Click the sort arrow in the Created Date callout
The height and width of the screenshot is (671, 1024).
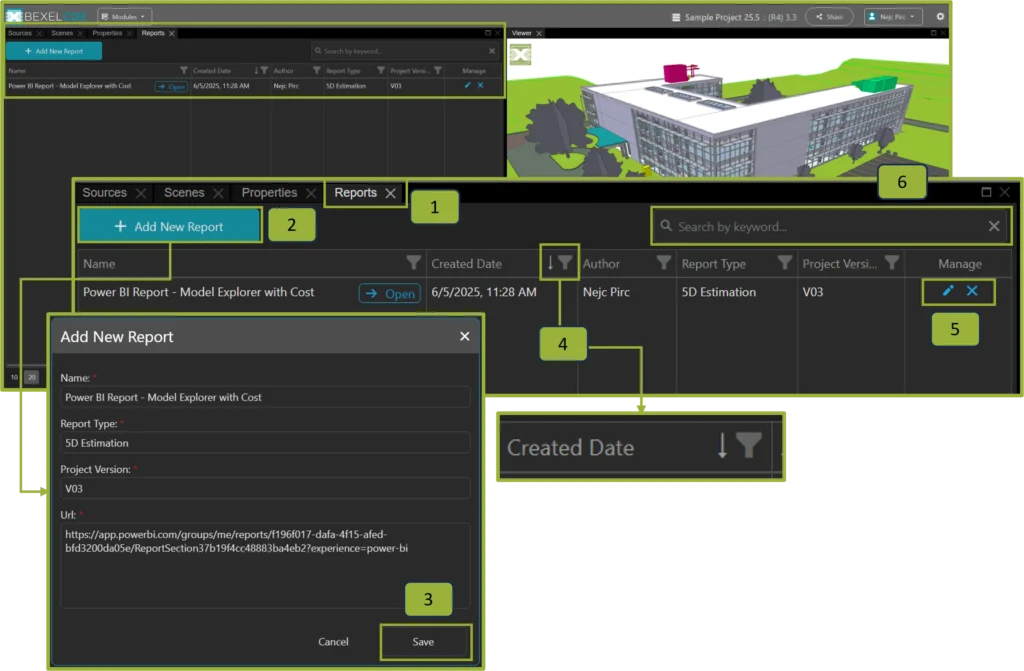pyautogui.click(x=722, y=445)
